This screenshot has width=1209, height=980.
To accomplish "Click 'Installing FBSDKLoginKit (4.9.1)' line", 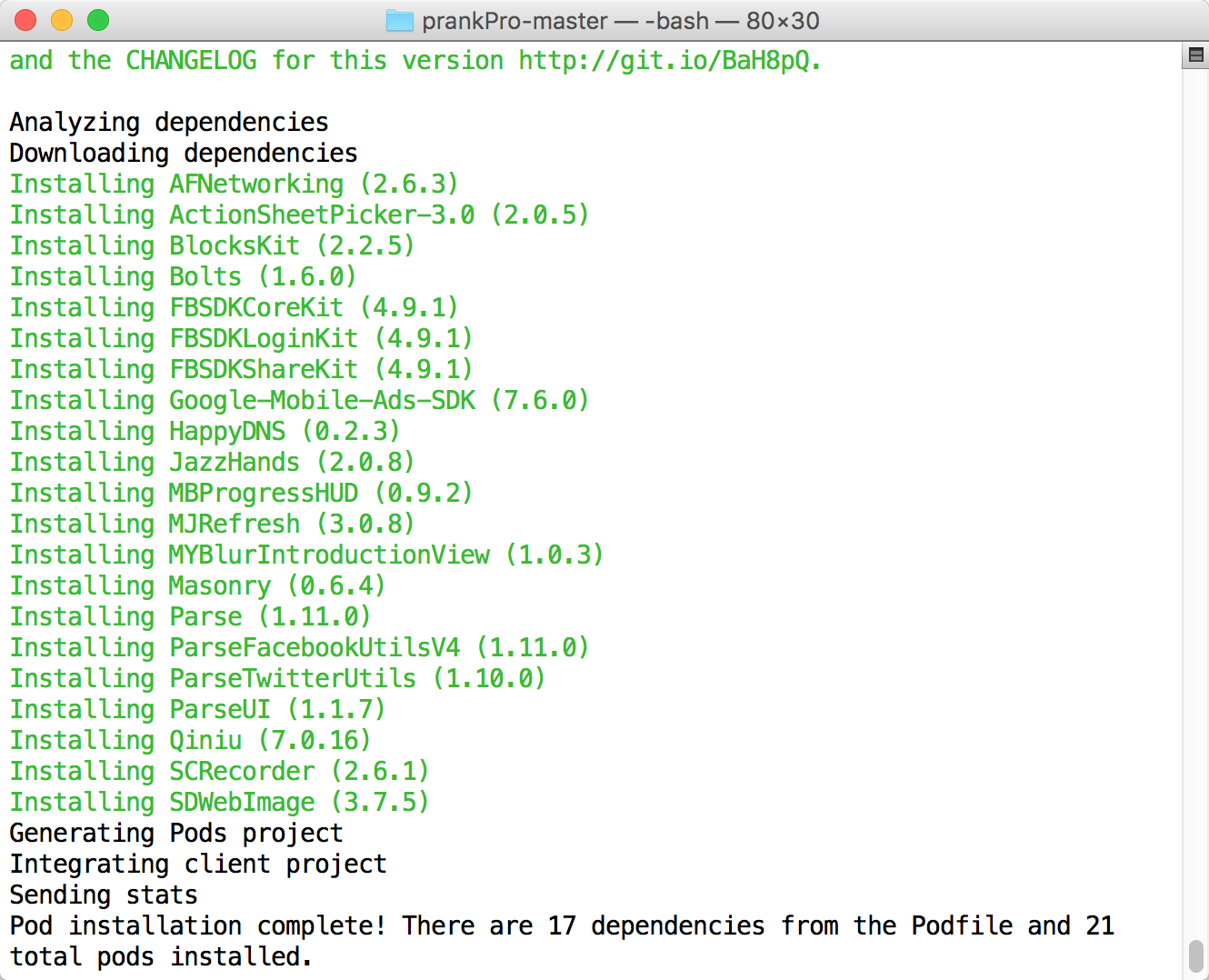I will coord(242,339).
